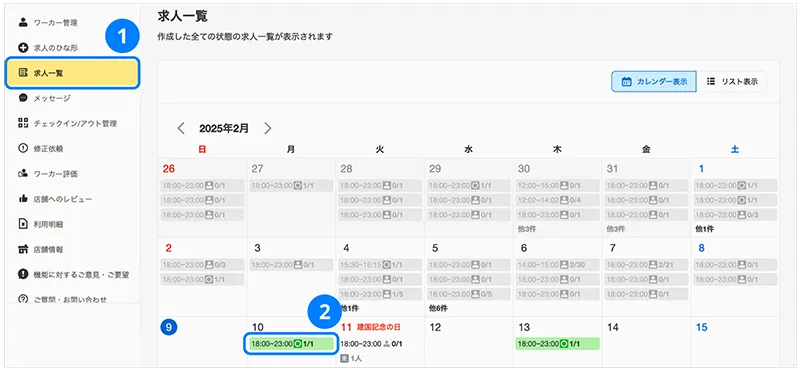Click the document icon beside 利用明細

(x=22, y=224)
